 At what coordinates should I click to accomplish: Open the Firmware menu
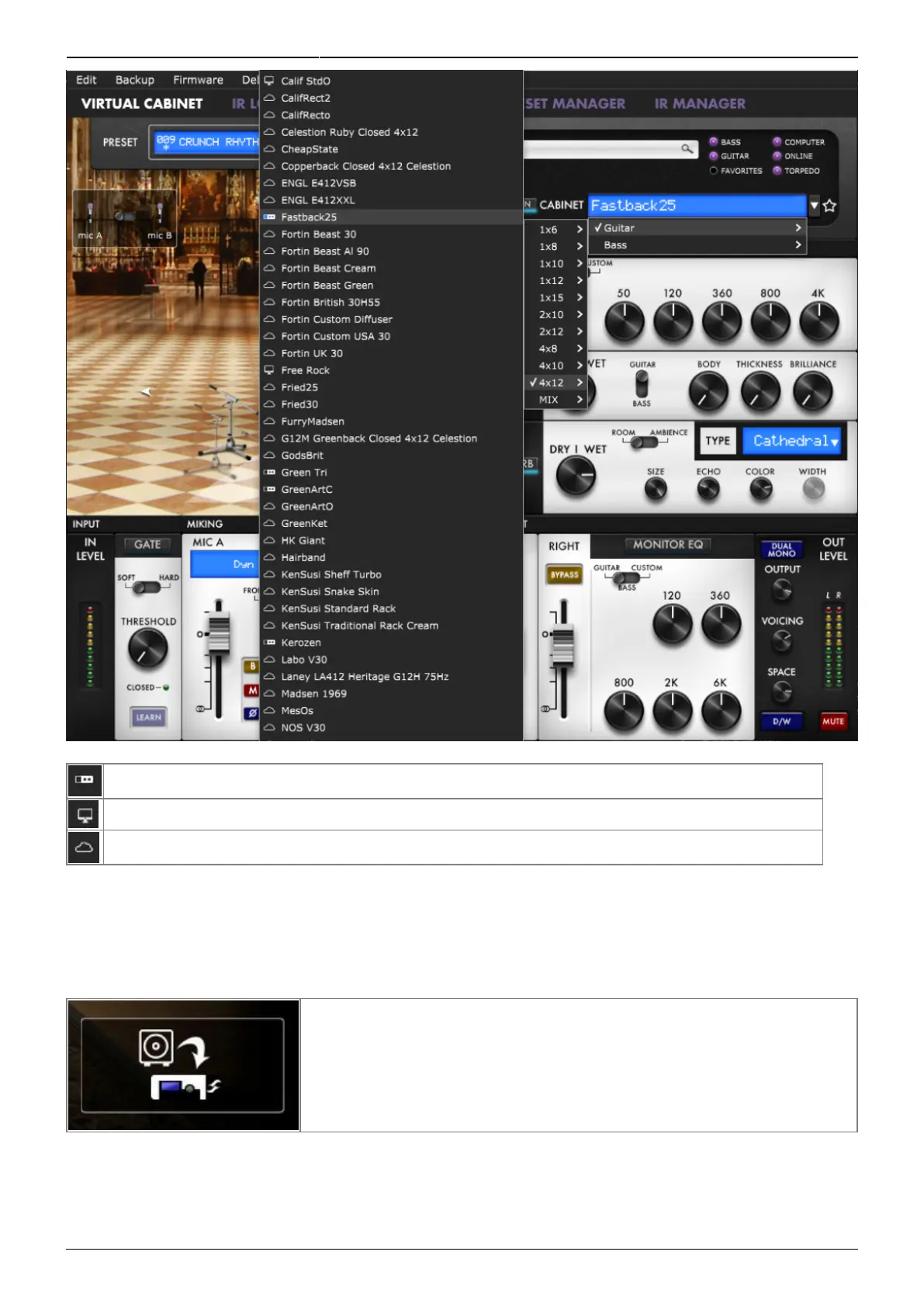(x=198, y=80)
